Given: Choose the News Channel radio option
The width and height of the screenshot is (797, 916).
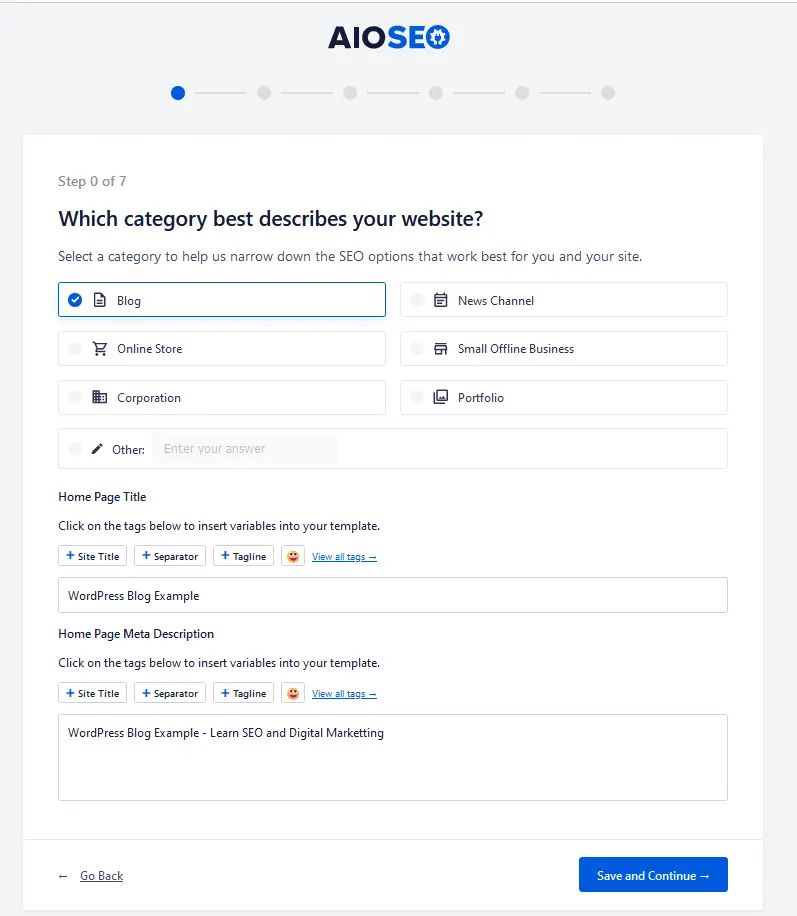Looking at the screenshot, I should click(417, 300).
